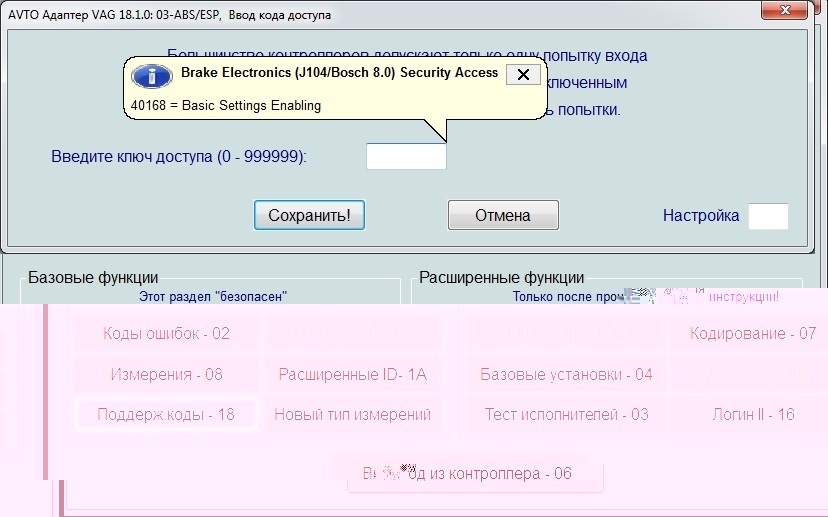Open Коды ошибок - 02

click(166, 334)
